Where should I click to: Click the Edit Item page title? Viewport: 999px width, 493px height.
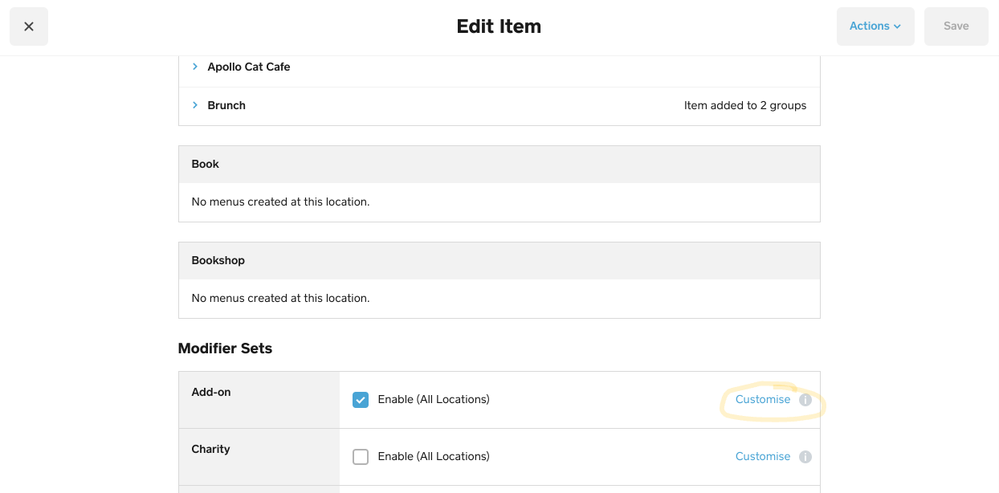coord(499,27)
